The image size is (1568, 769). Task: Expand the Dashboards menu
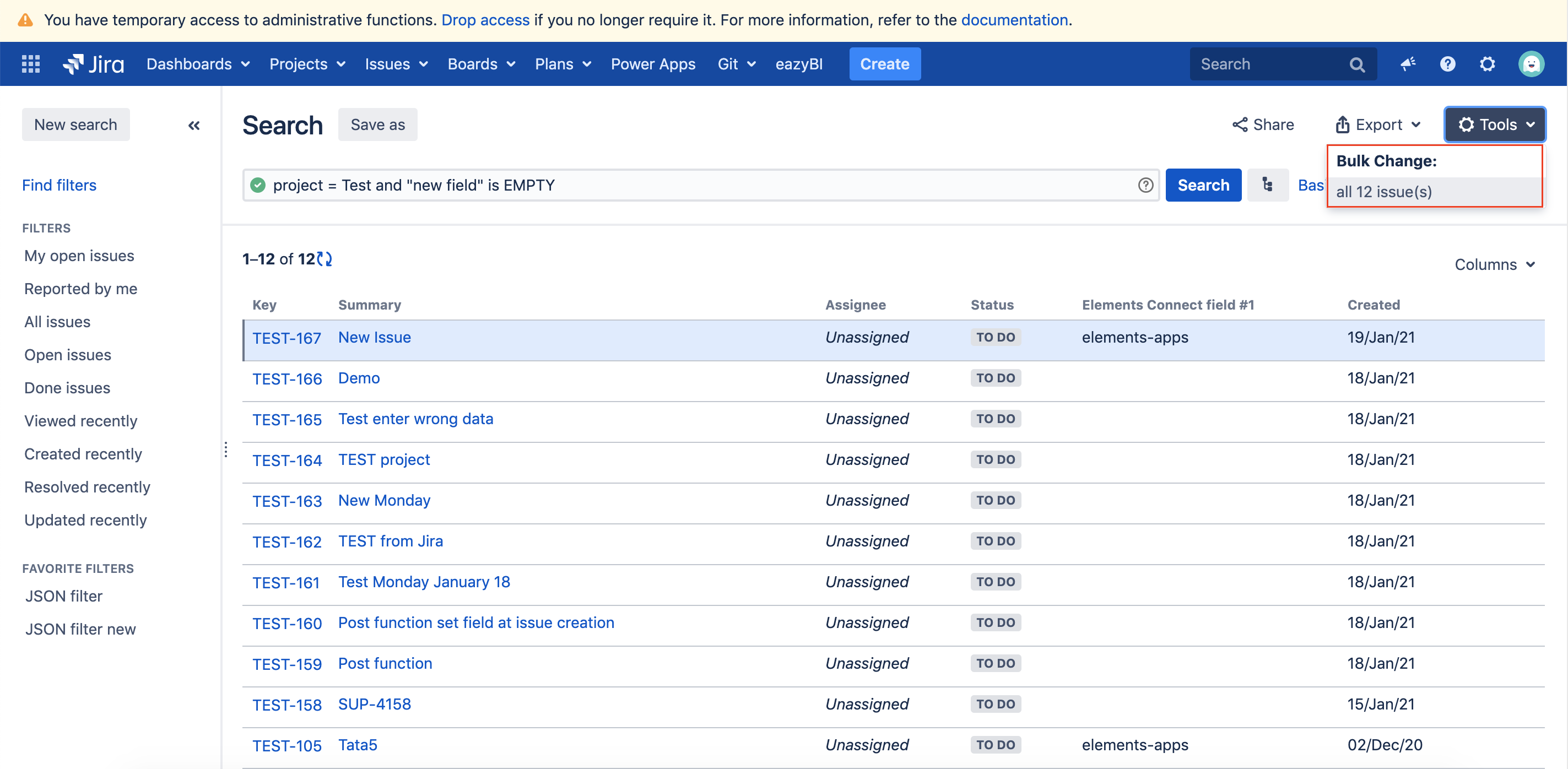[198, 64]
